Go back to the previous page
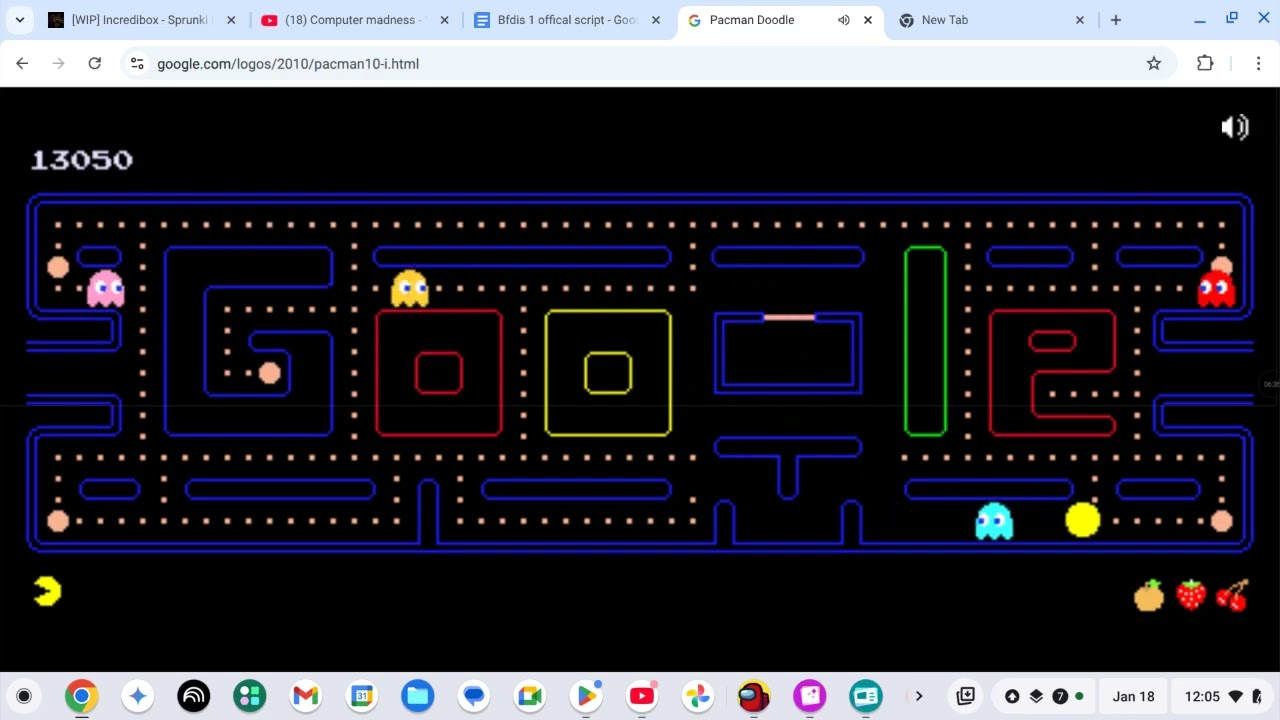Screen dimensions: 1280x720 22,63
